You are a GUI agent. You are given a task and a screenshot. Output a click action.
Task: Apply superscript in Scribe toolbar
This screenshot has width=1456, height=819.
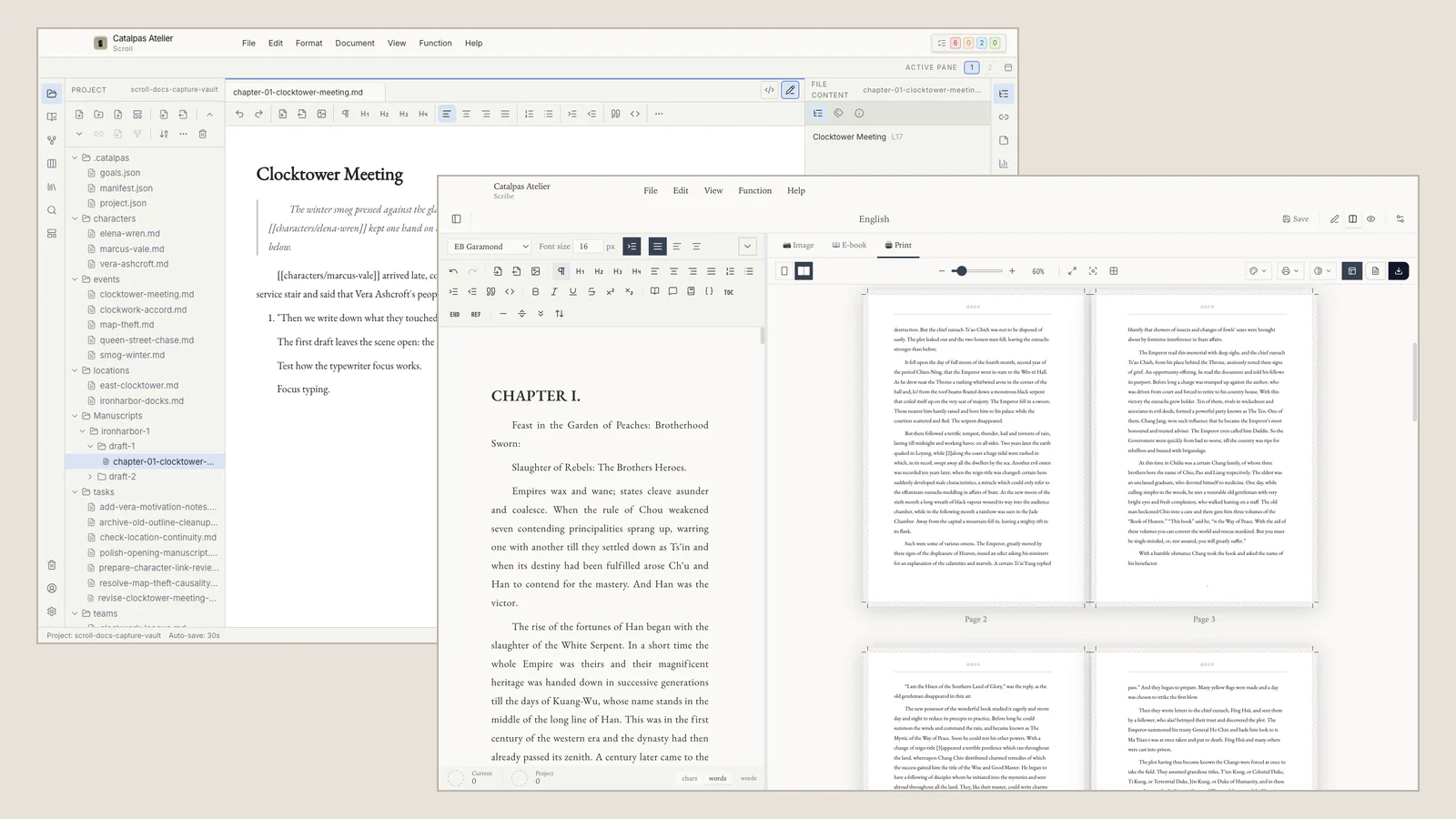coord(610,291)
